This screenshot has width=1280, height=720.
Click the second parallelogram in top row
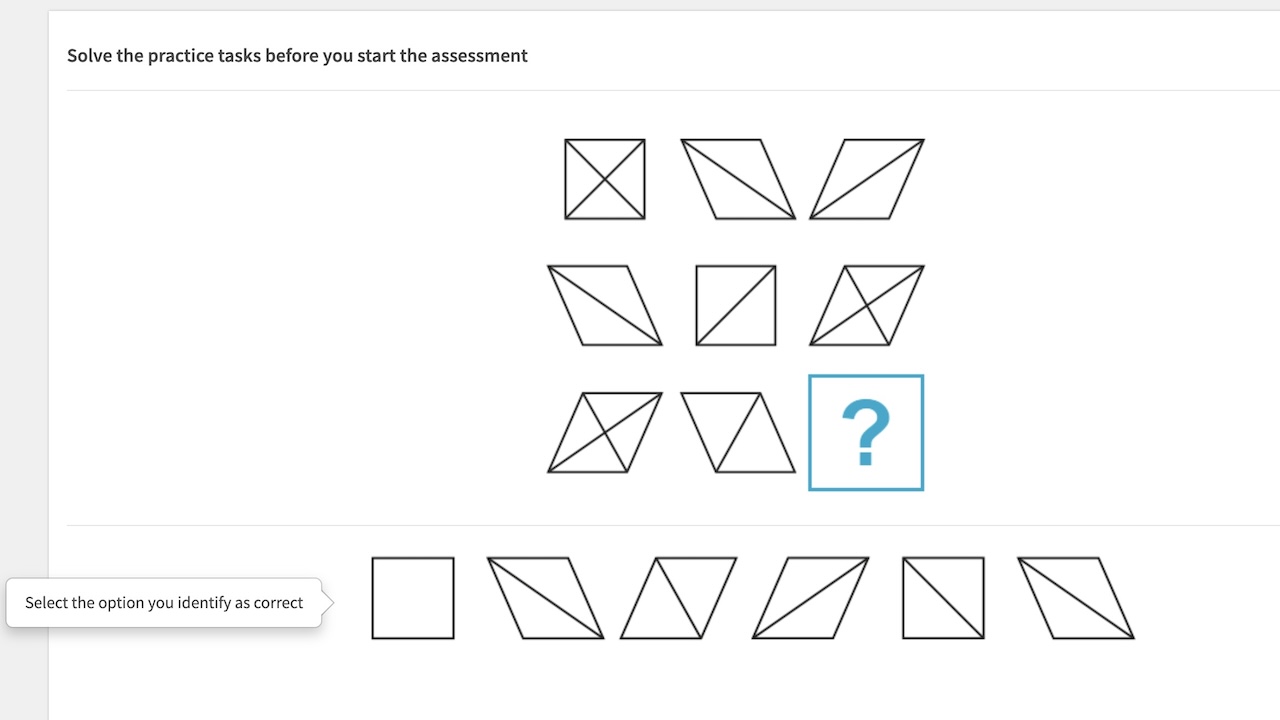[x=740, y=178]
